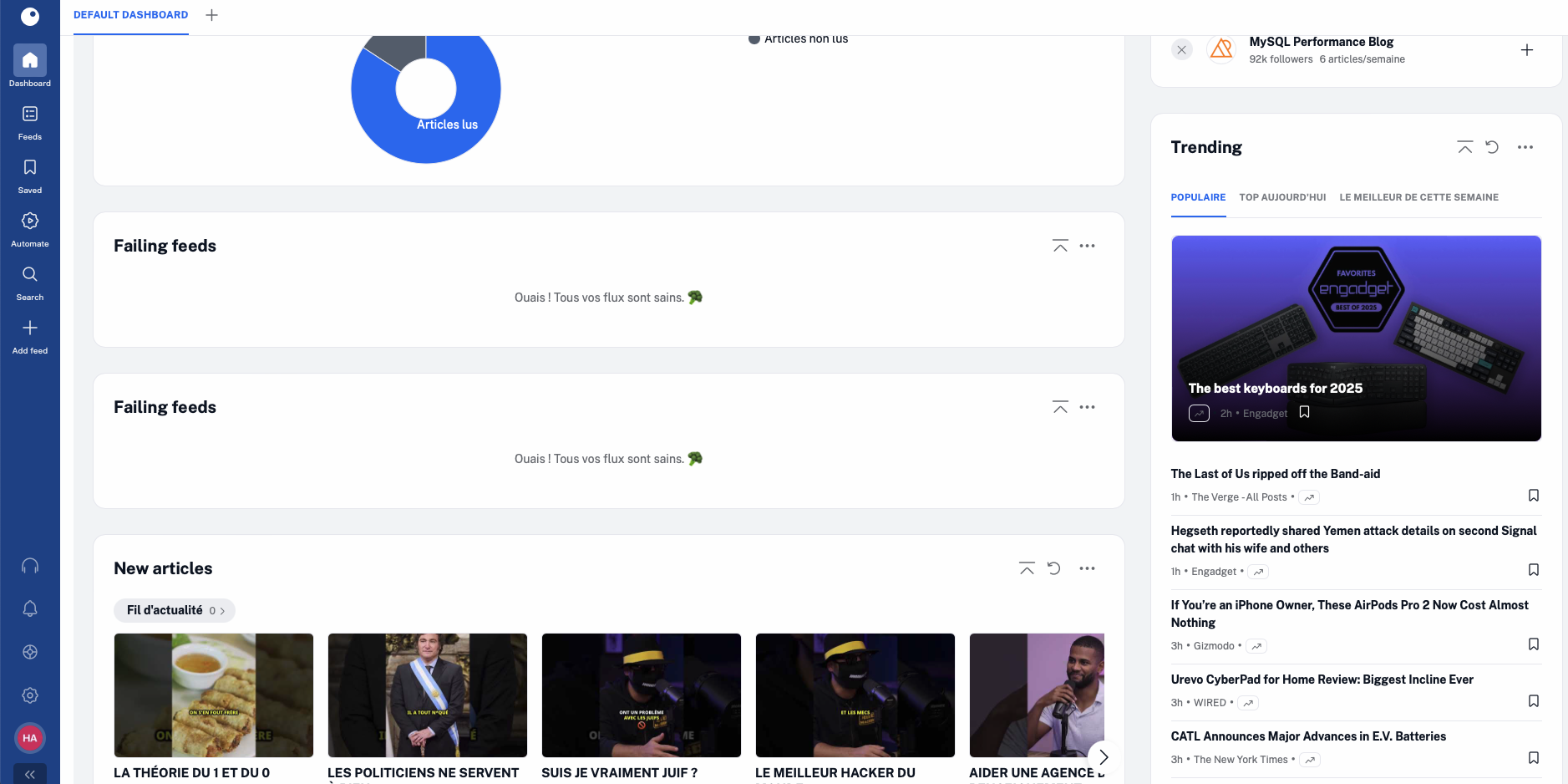Collapse the New articles widget

tap(1027, 568)
